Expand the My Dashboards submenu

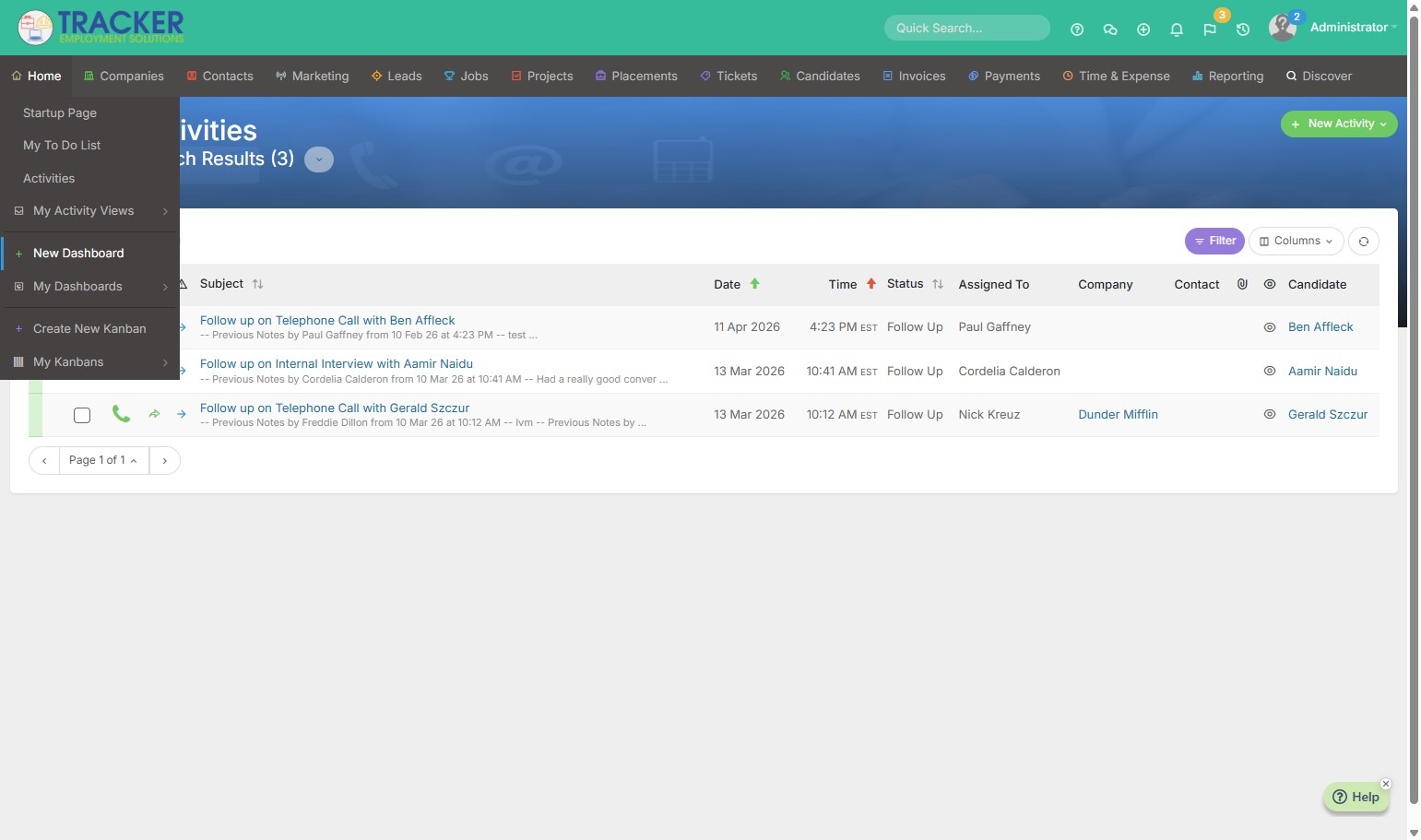point(89,287)
